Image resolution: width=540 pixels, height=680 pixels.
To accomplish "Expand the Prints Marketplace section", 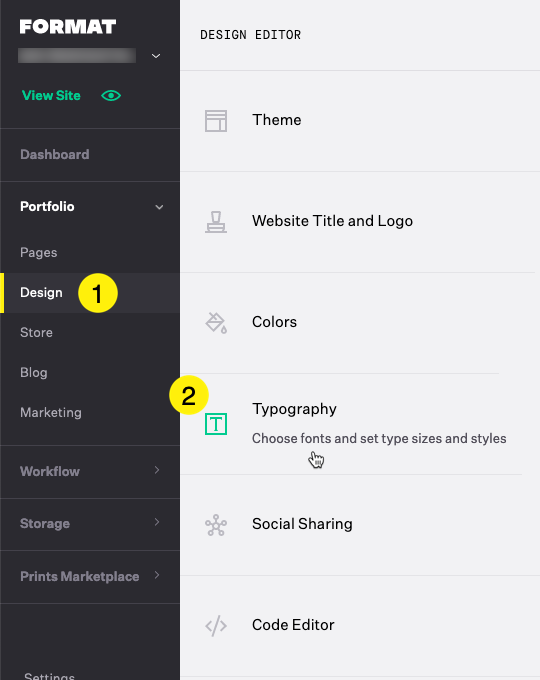I will click(x=90, y=576).
